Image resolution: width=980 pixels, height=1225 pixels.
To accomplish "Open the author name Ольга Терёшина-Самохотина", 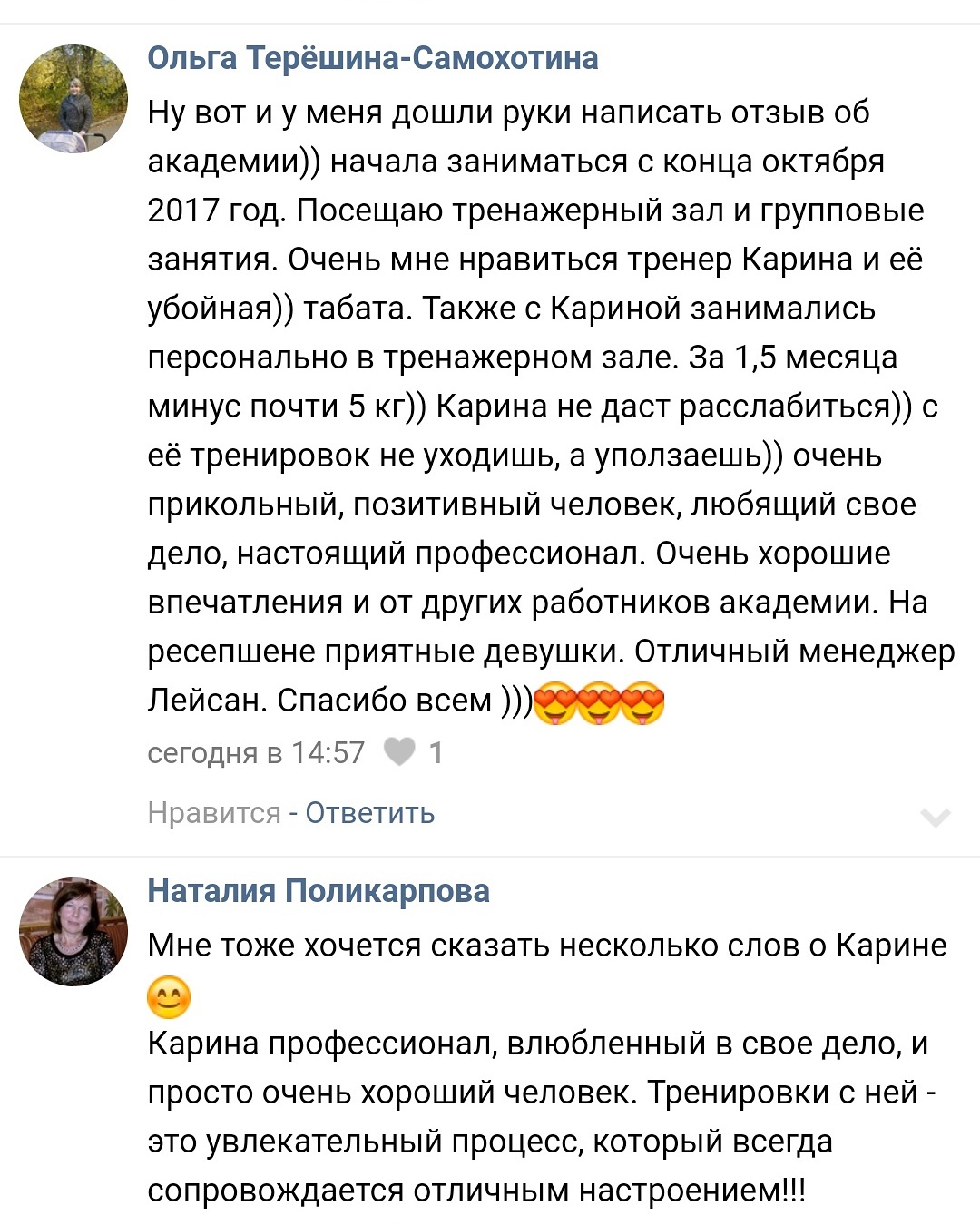I will click(x=373, y=58).
